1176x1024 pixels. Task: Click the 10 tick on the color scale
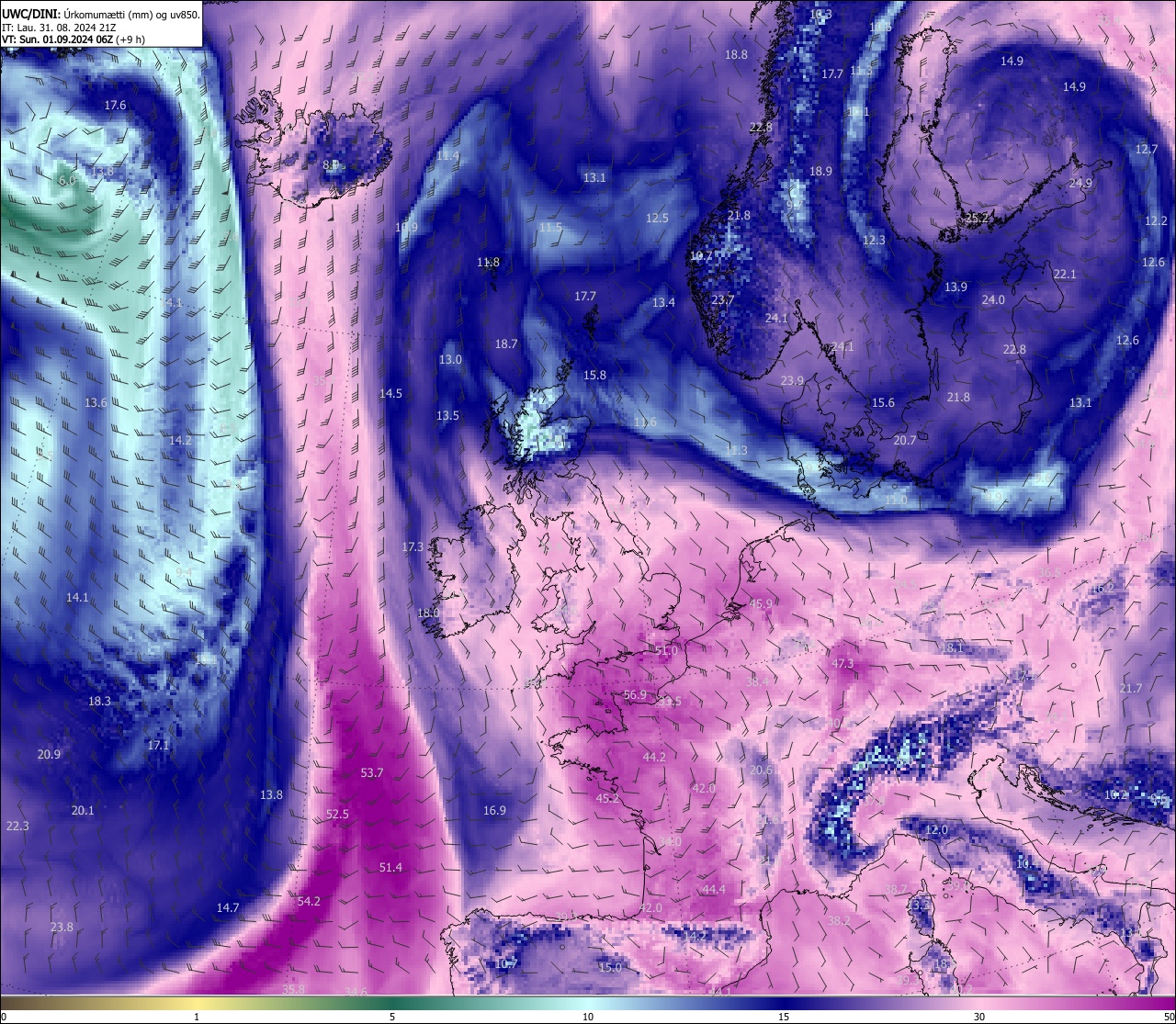[x=588, y=1018]
